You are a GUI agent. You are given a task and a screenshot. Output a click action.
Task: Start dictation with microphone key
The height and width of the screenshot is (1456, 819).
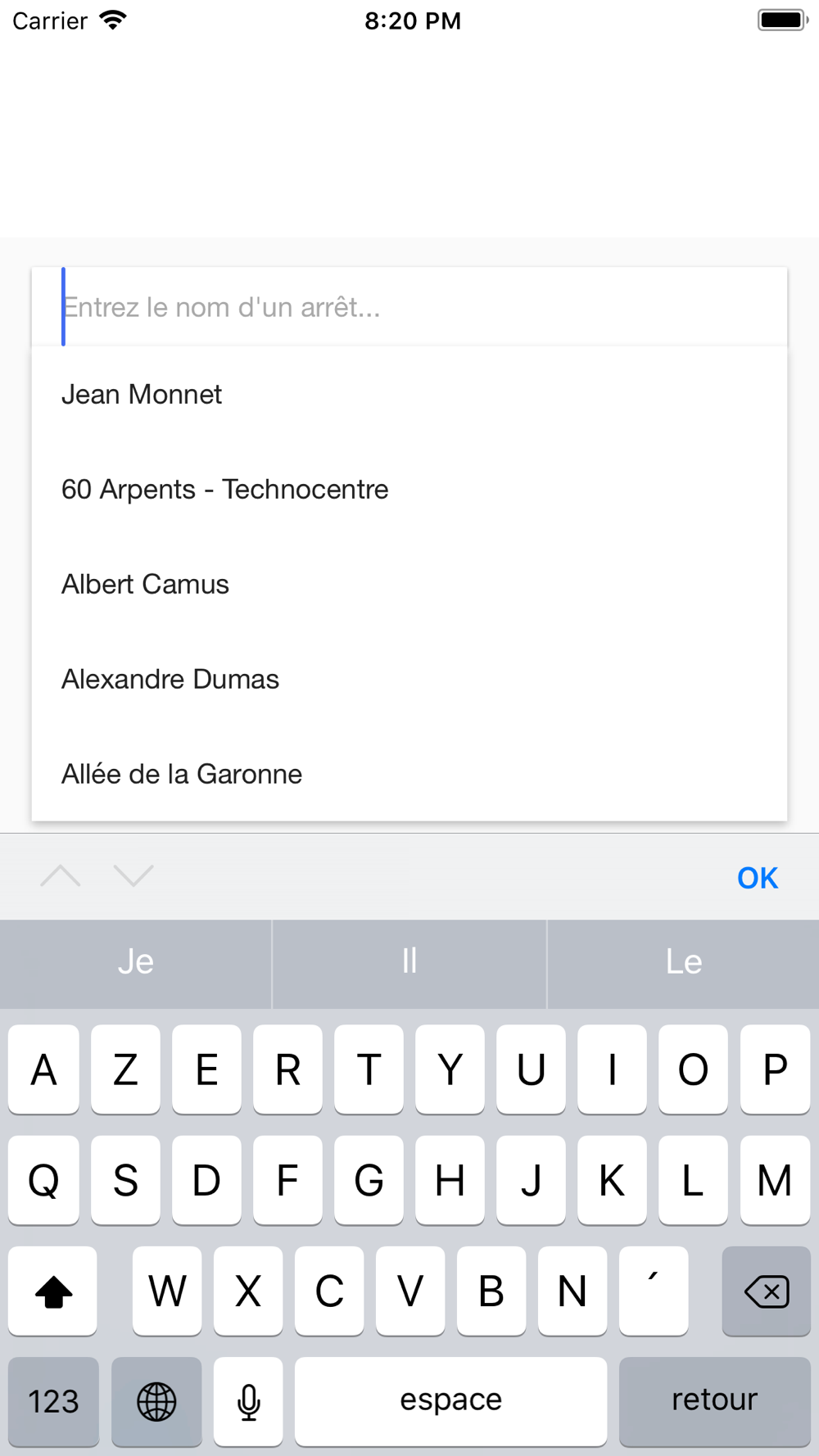[248, 1401]
